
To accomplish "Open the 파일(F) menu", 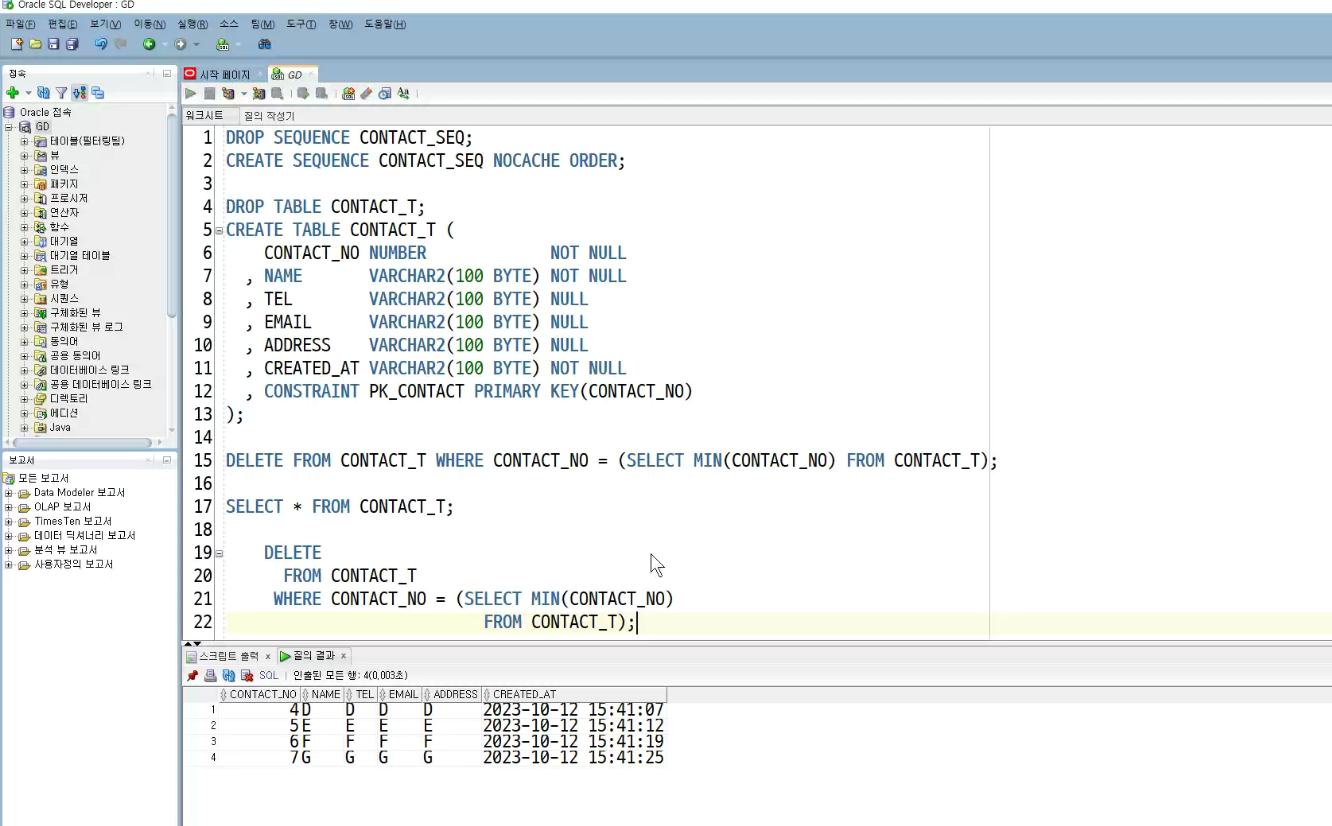I will click(21, 24).
